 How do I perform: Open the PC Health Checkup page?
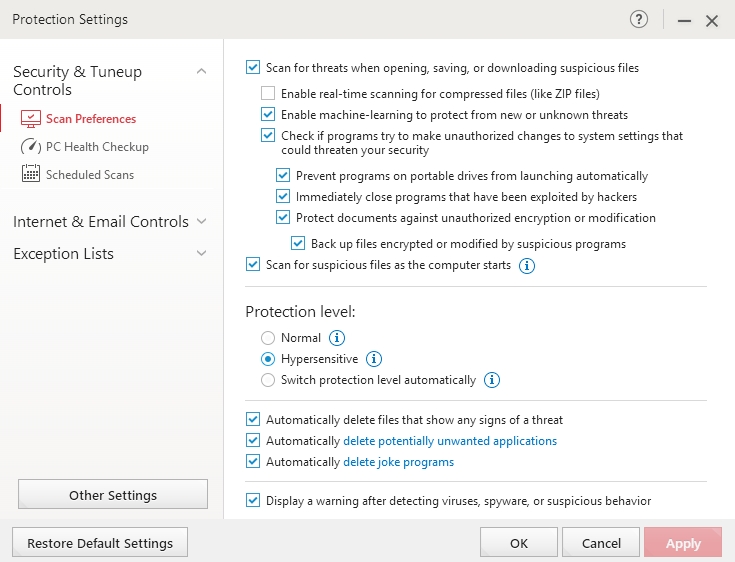97,147
